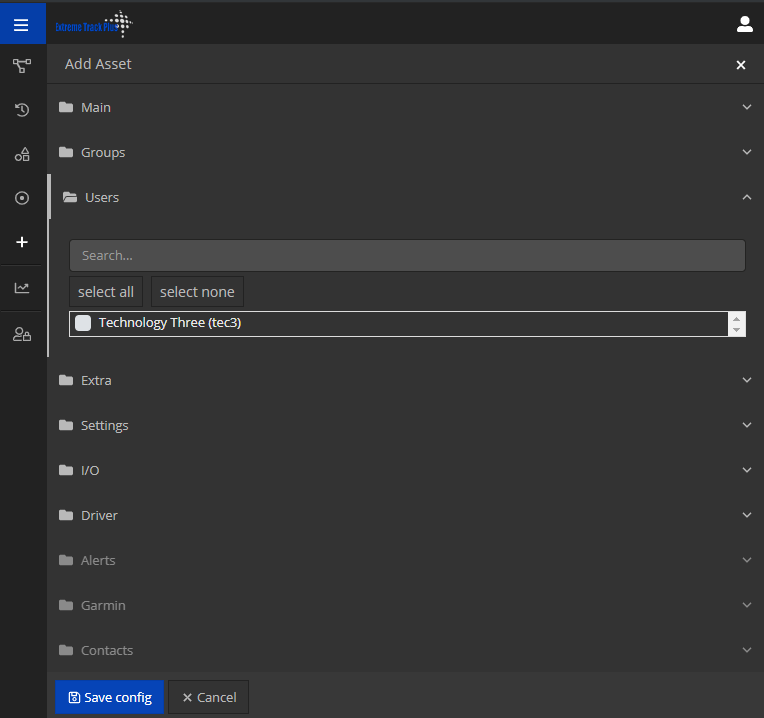
Task: Open the Settings section label
Action: 105,426
